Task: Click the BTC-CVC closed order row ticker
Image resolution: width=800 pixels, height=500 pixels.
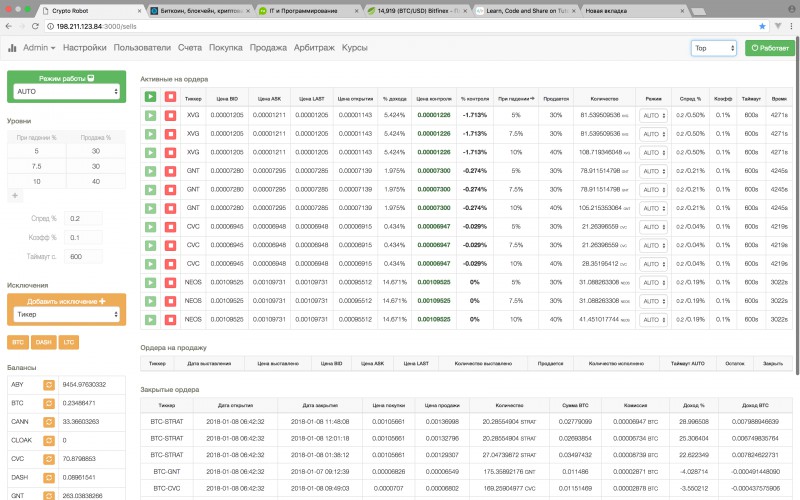Action: click(x=167, y=488)
